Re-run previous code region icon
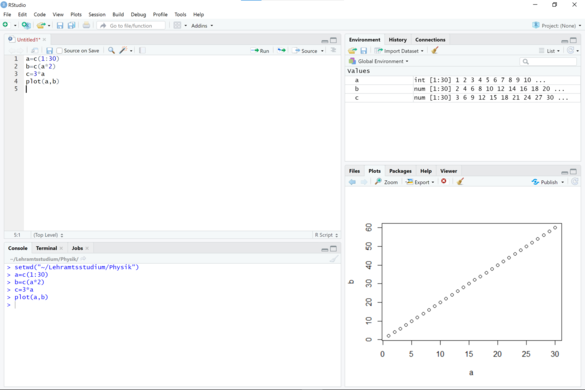585x390 pixels. click(282, 50)
